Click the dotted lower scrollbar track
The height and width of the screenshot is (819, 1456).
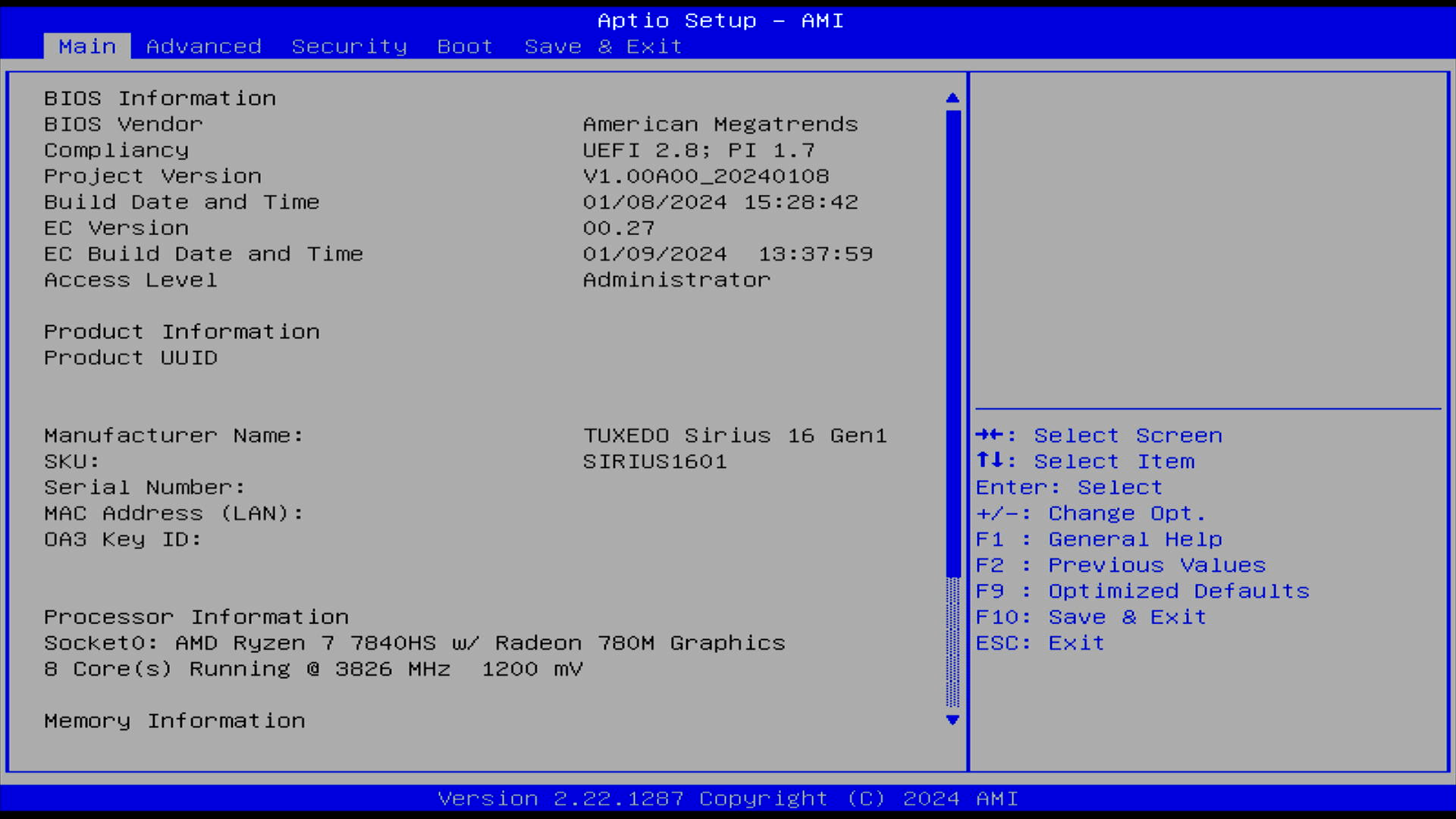(952, 641)
